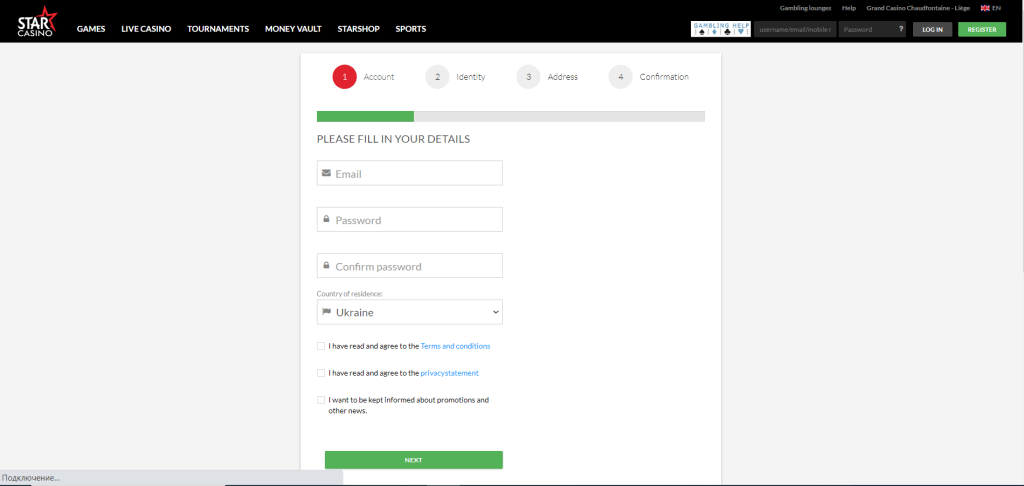This screenshot has width=1024, height=486.
Task: Open Grand Casino Chaudfontaine - Liège link
Action: [918, 8]
